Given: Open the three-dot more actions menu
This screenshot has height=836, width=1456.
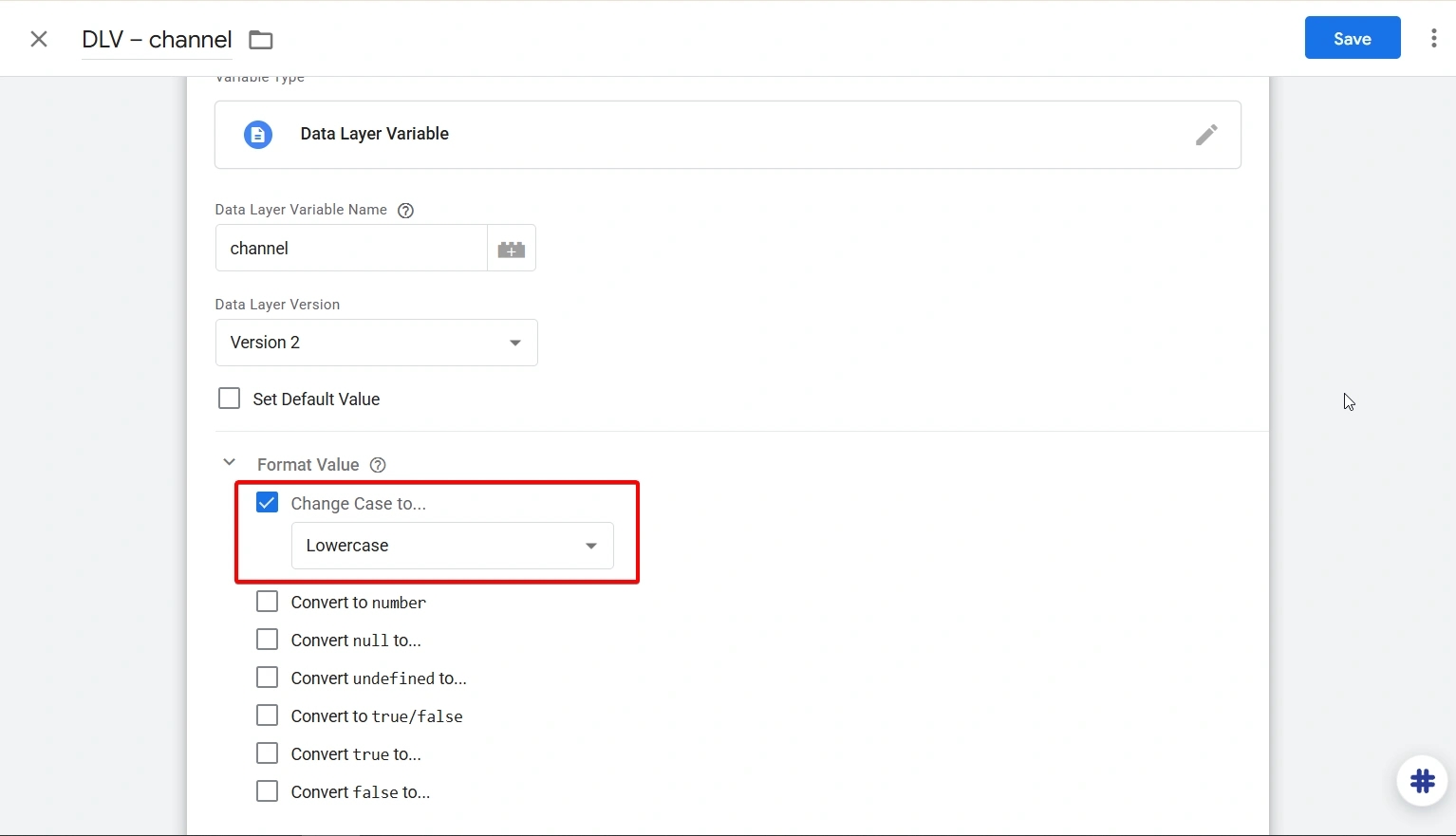Looking at the screenshot, I should 1433,39.
